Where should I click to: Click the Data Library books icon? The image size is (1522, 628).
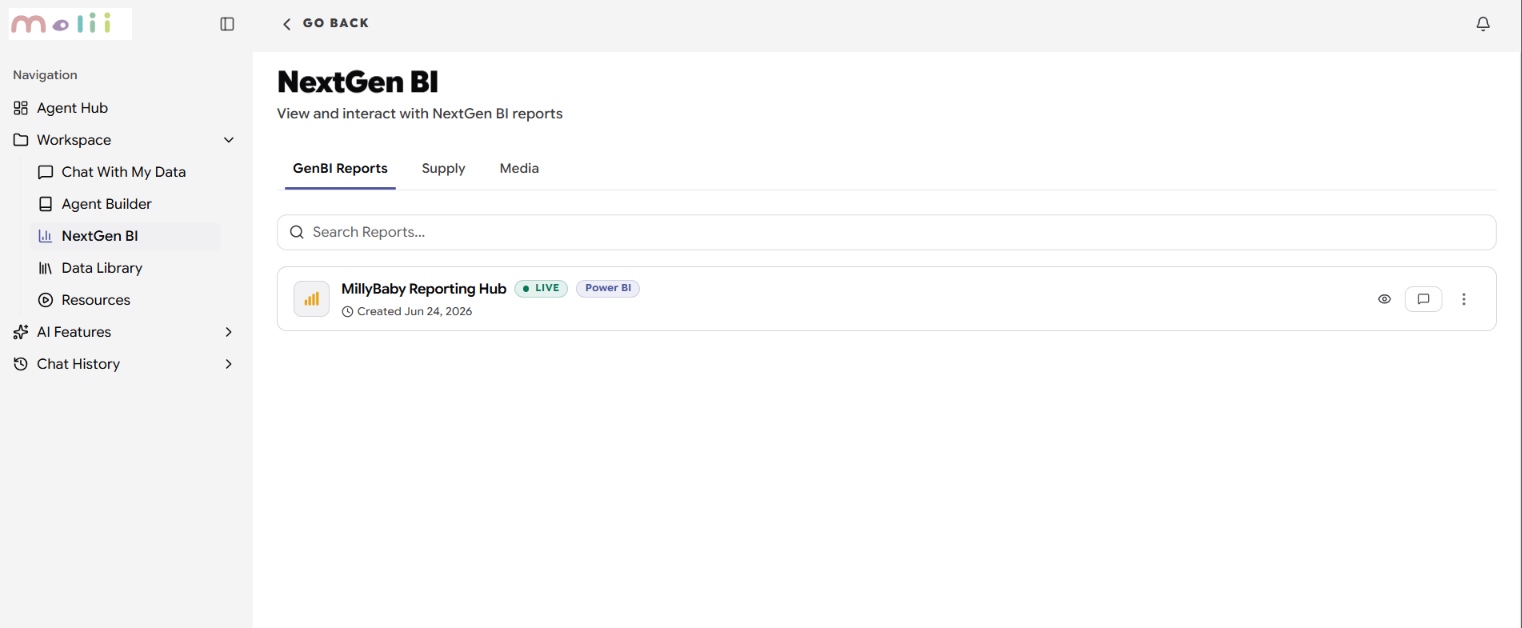(45, 268)
